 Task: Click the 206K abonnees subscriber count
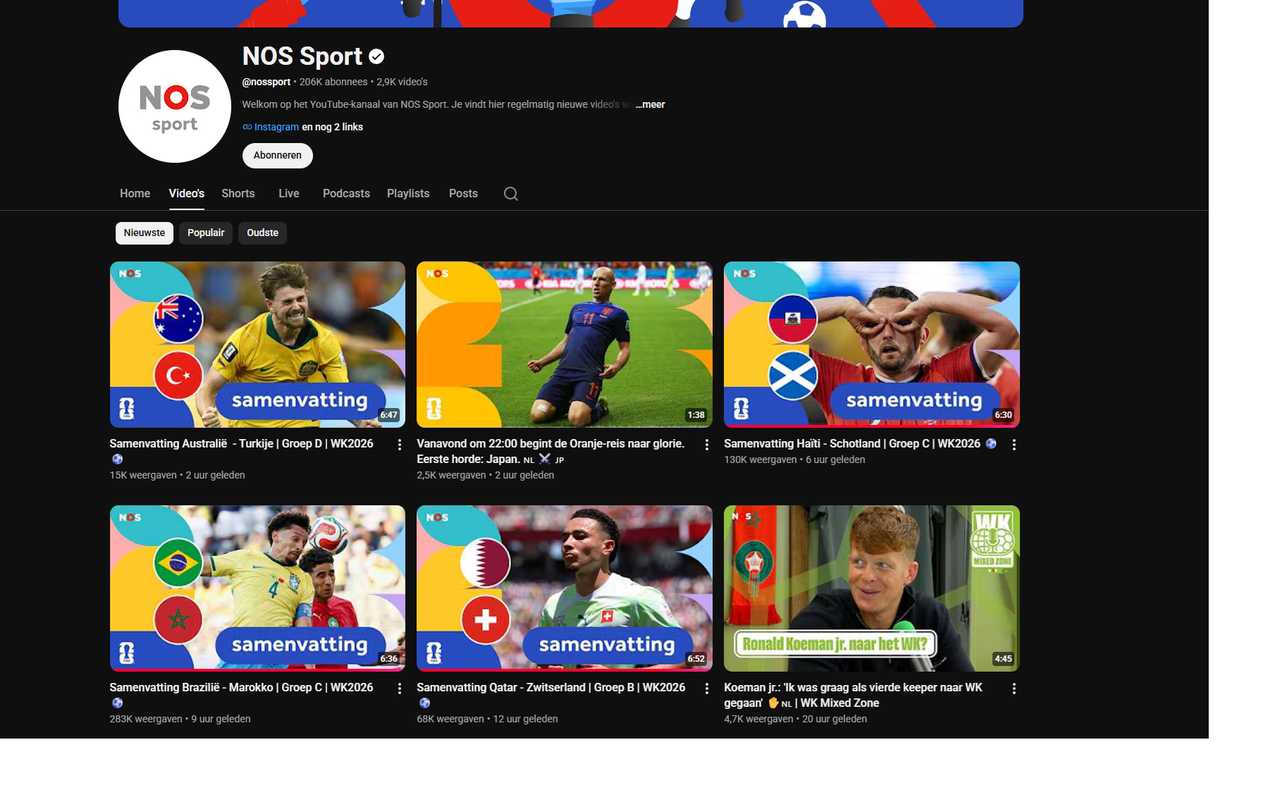tap(333, 82)
